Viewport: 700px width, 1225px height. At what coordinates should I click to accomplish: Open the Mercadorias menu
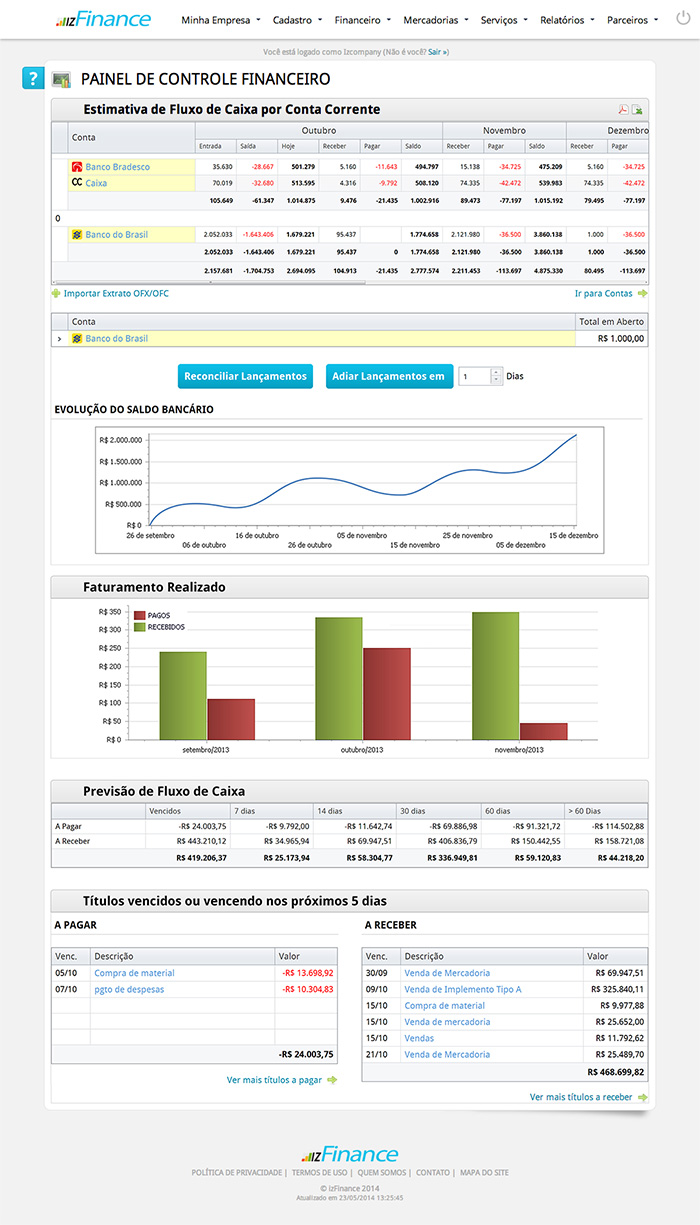pyautogui.click(x=435, y=20)
